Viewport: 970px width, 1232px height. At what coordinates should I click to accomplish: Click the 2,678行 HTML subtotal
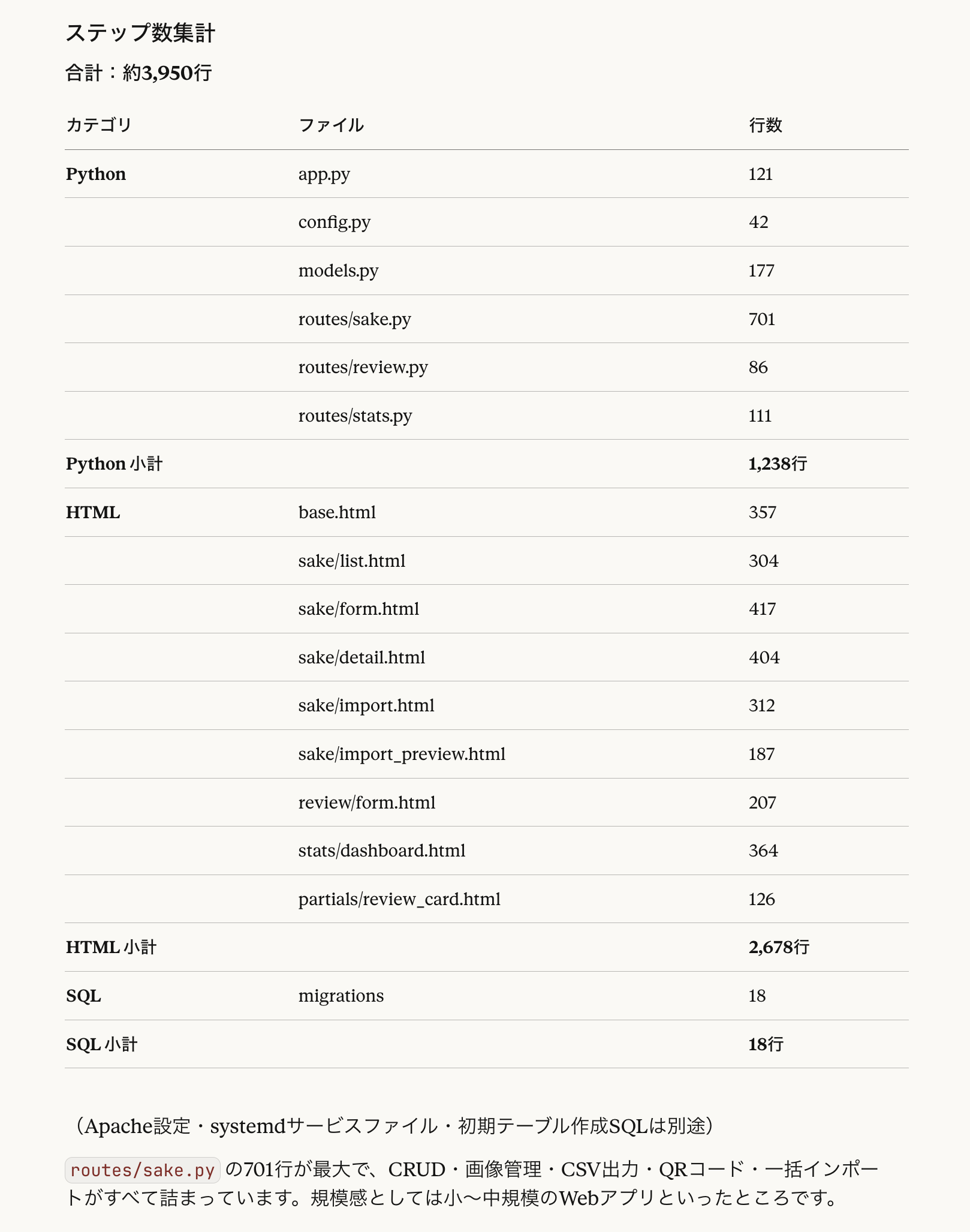[778, 947]
